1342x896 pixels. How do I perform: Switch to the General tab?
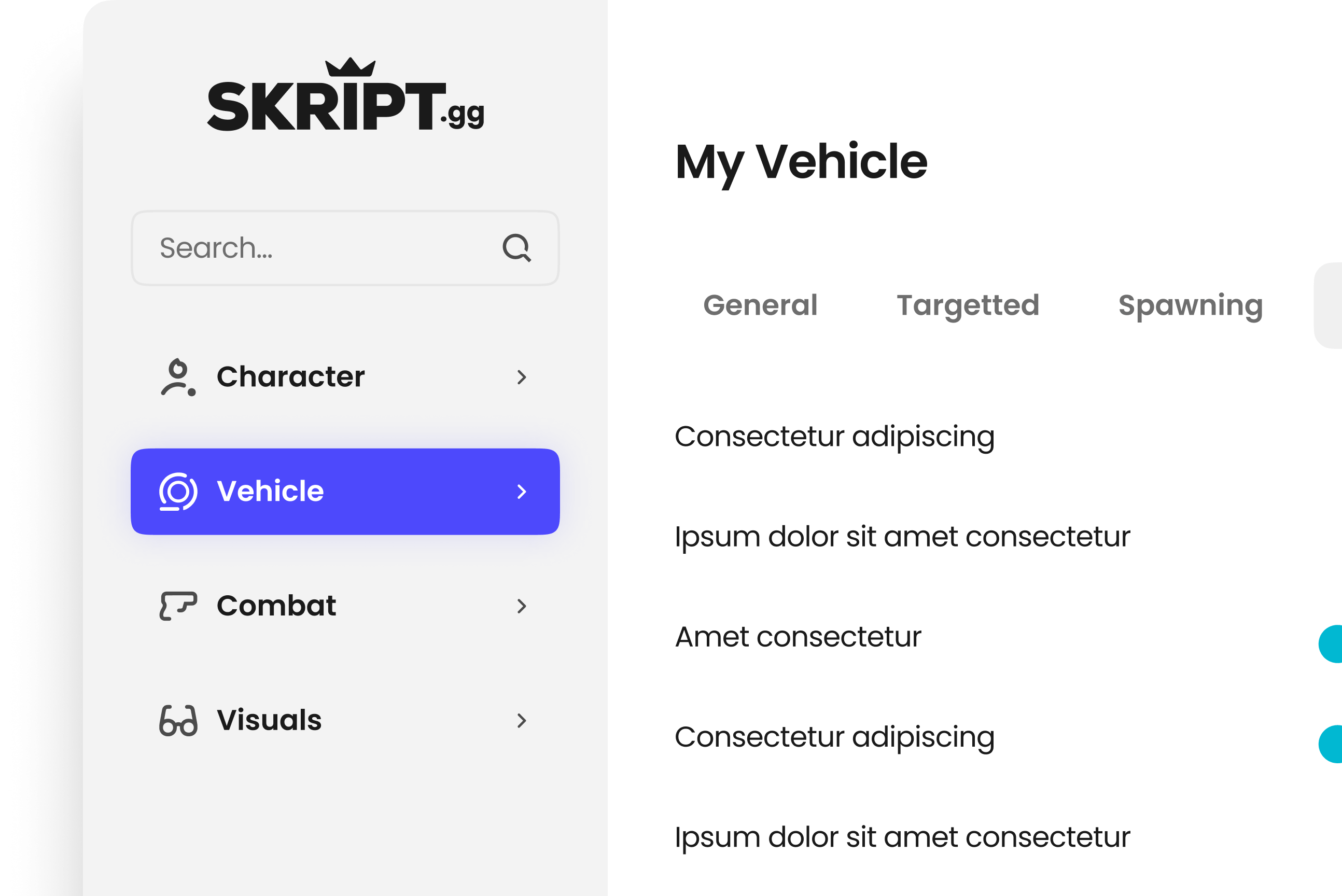coord(760,305)
